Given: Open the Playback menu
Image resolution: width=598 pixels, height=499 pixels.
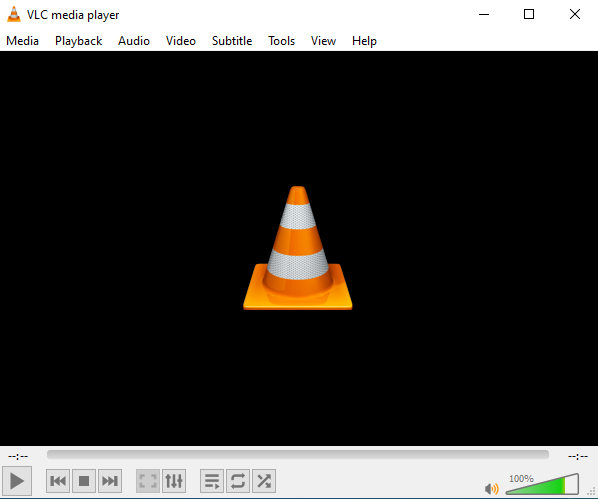Looking at the screenshot, I should pos(79,41).
